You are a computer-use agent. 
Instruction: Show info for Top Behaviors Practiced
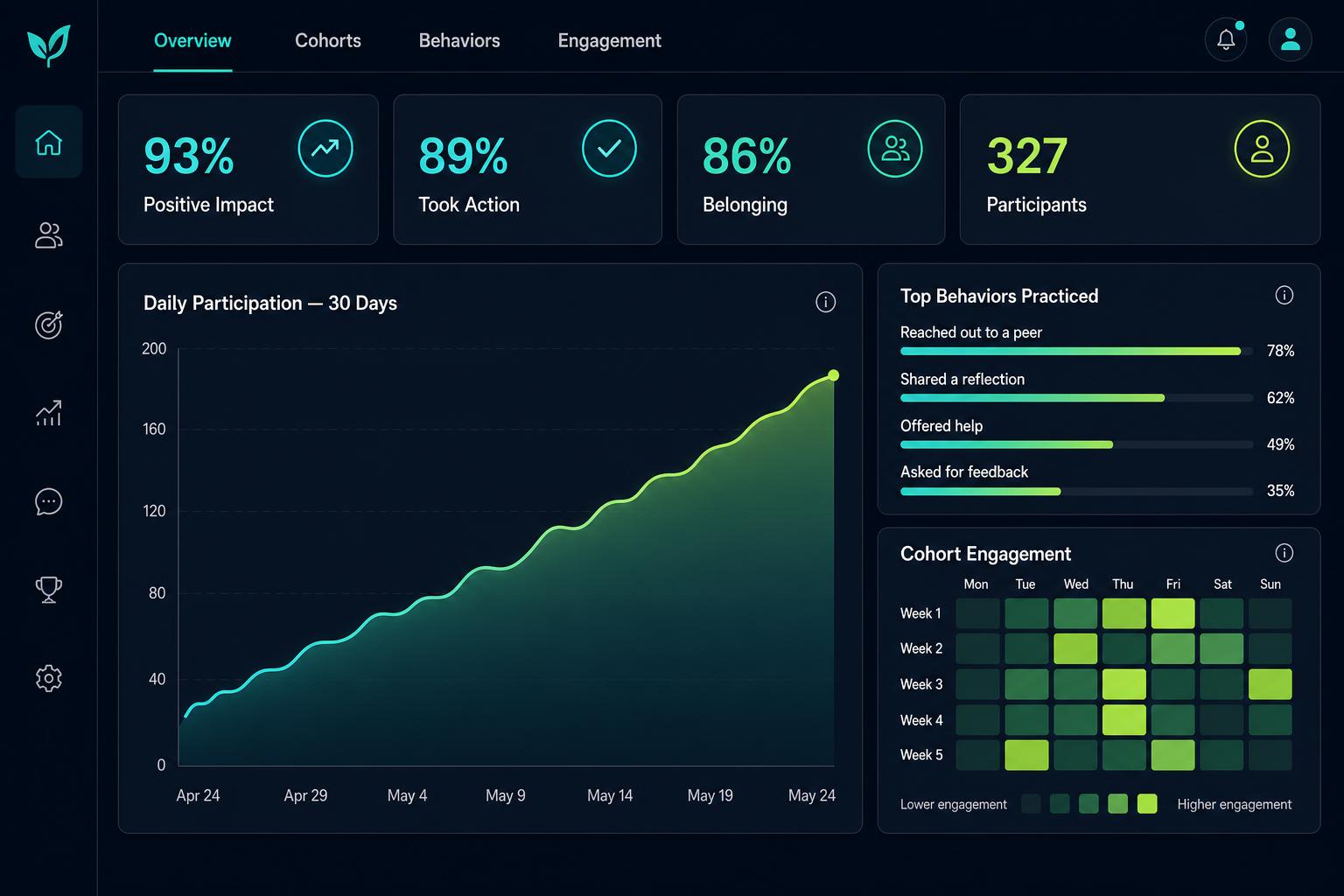[1284, 295]
